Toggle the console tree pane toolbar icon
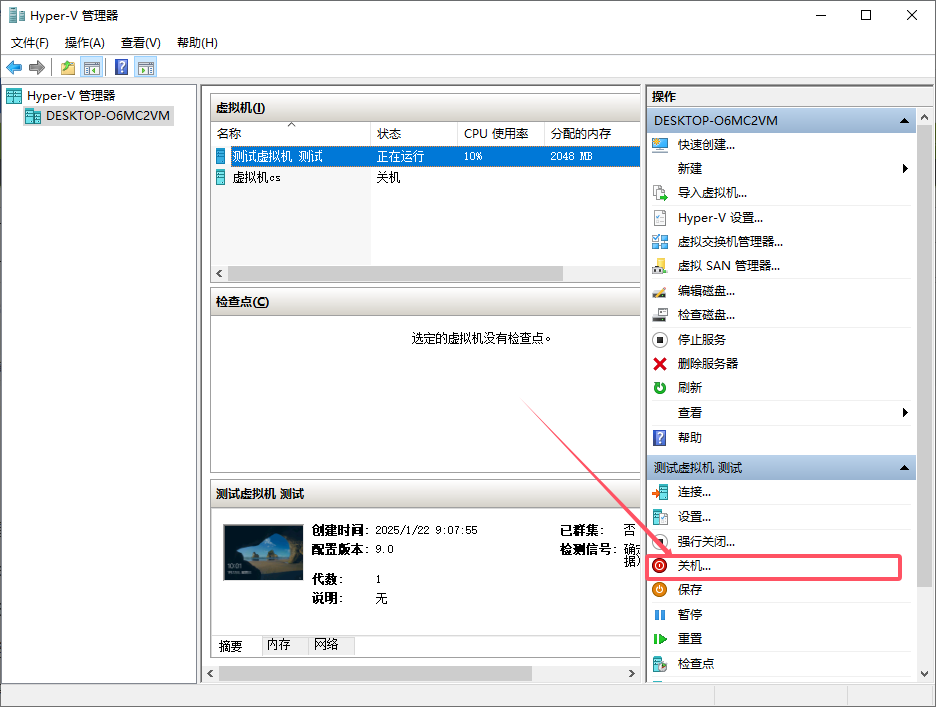The image size is (936, 707). [91, 67]
